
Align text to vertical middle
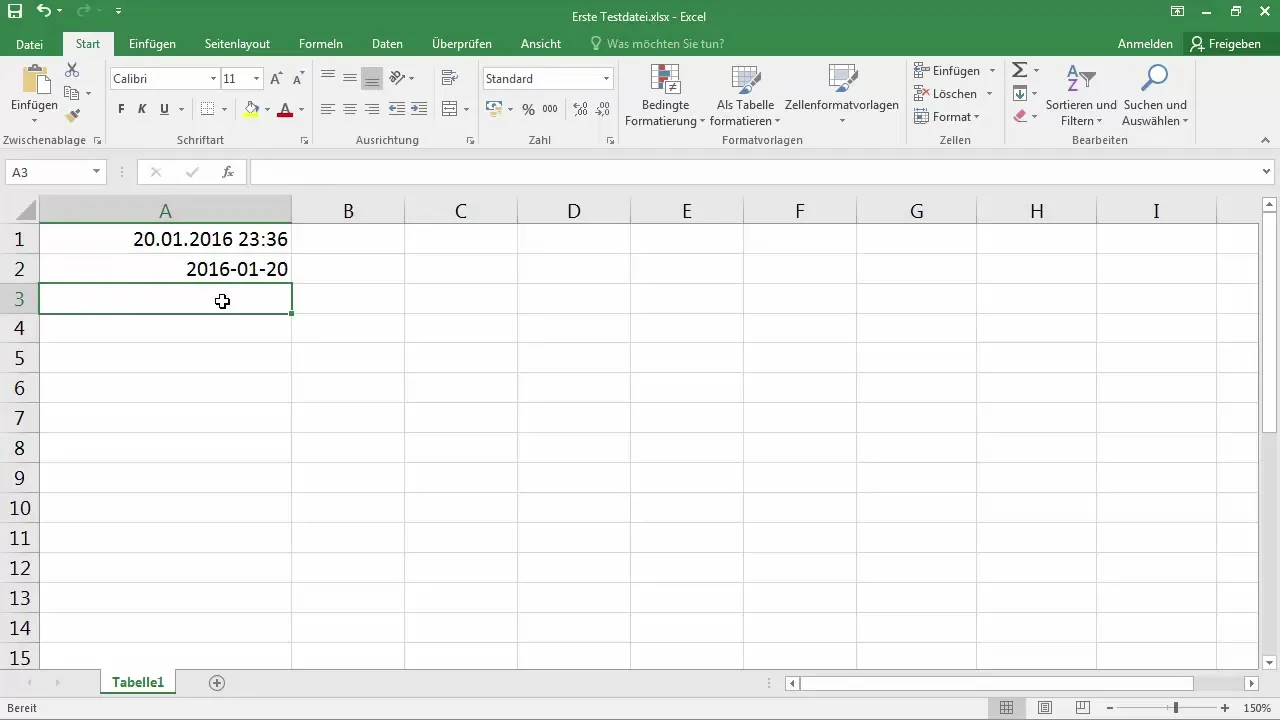point(350,78)
